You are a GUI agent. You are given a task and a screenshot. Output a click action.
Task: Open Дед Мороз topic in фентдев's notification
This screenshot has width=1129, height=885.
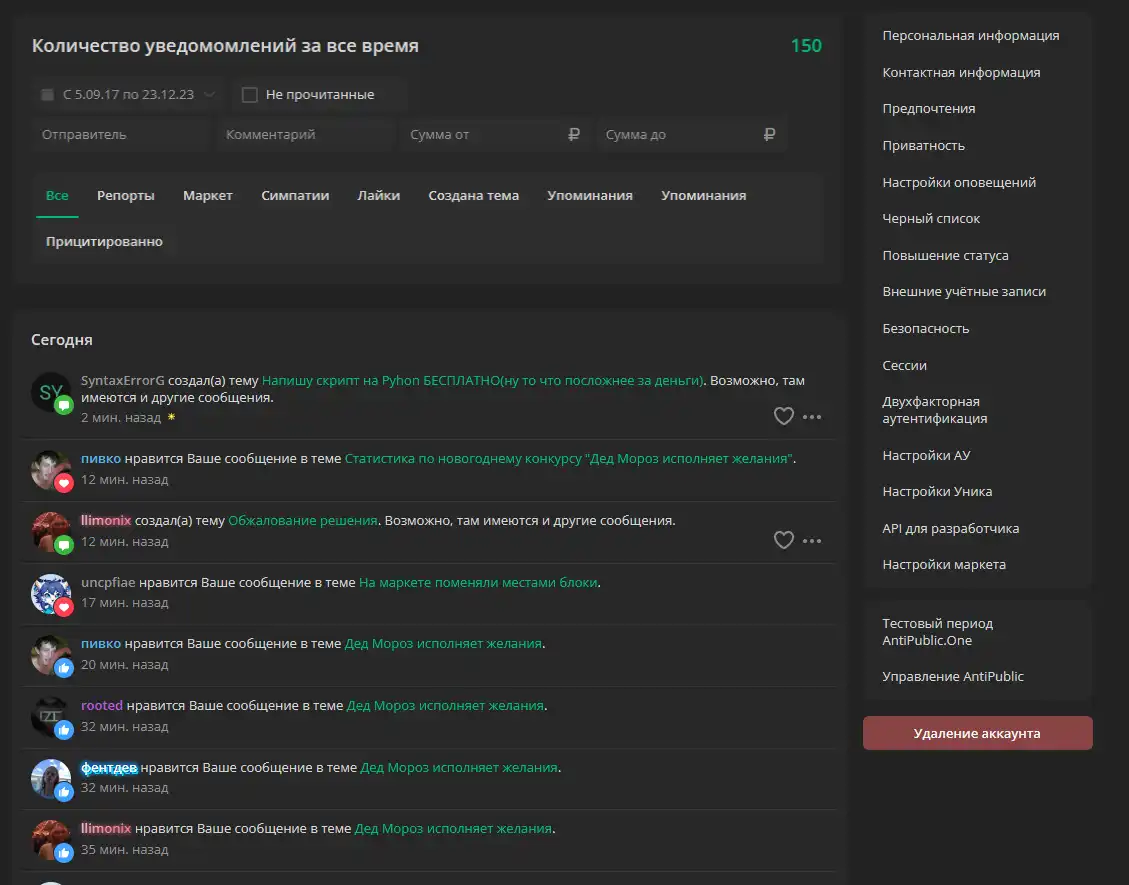(x=459, y=767)
